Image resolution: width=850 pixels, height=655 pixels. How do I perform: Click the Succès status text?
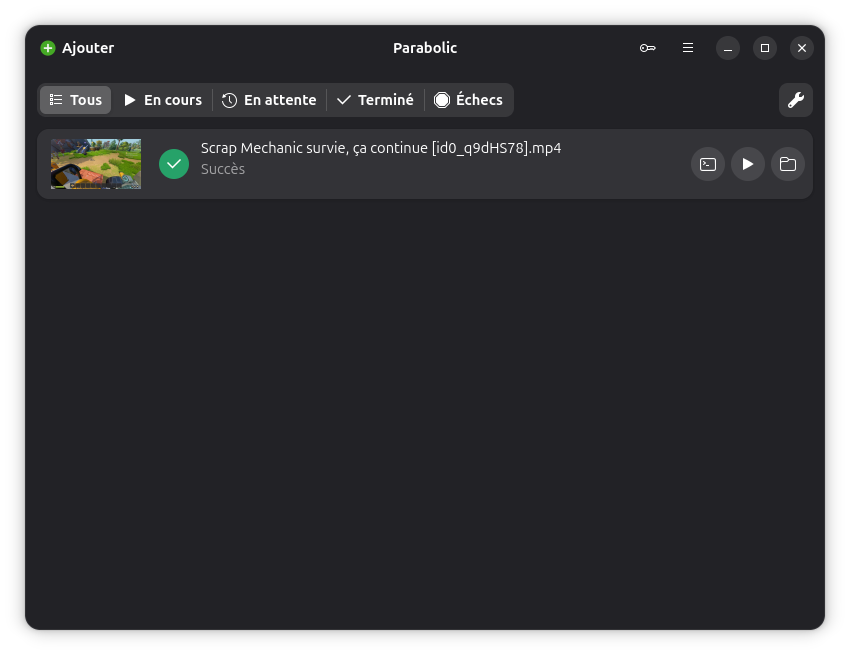pos(223,169)
